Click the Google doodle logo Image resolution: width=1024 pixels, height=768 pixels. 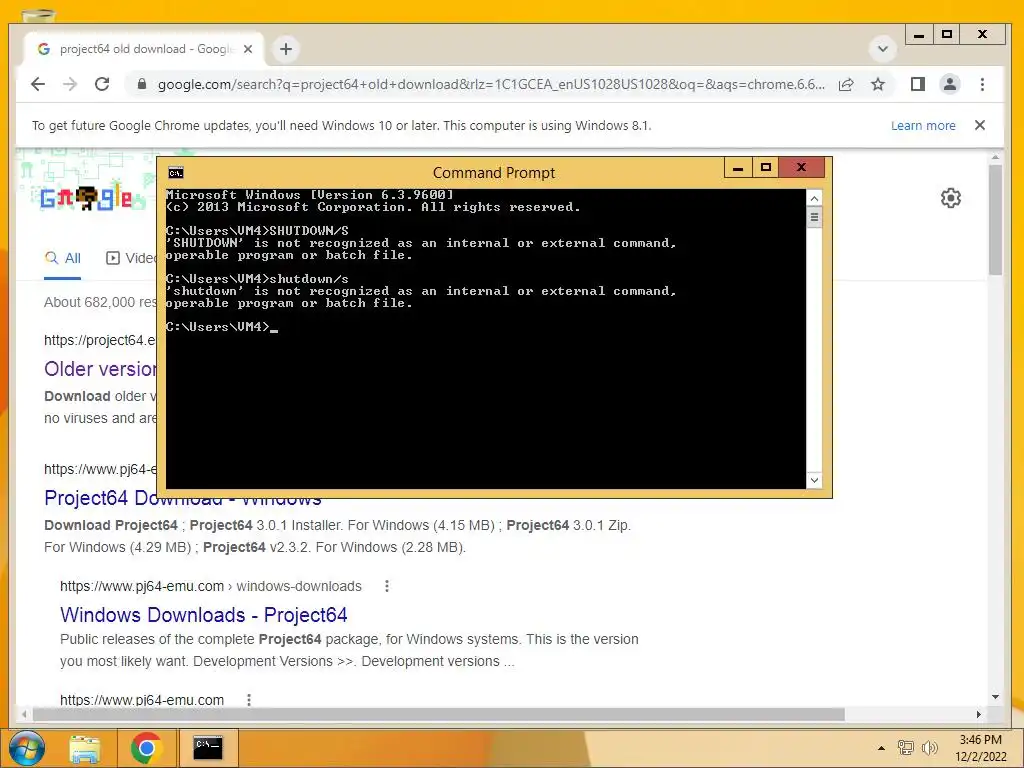[86, 197]
